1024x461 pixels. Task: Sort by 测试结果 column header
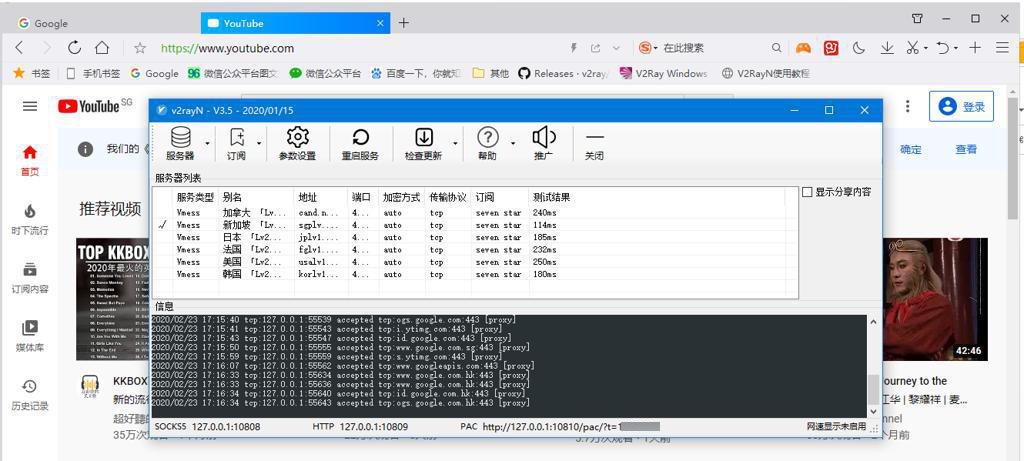[x=552, y=197]
